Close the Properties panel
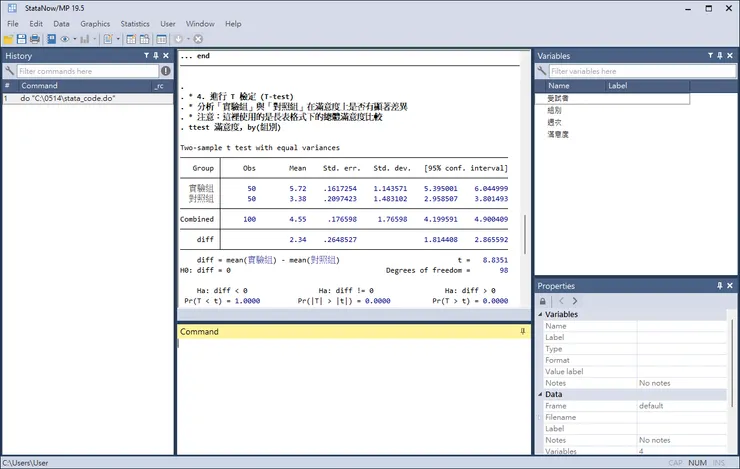Viewport: 740px width, 469px height. coord(730,286)
